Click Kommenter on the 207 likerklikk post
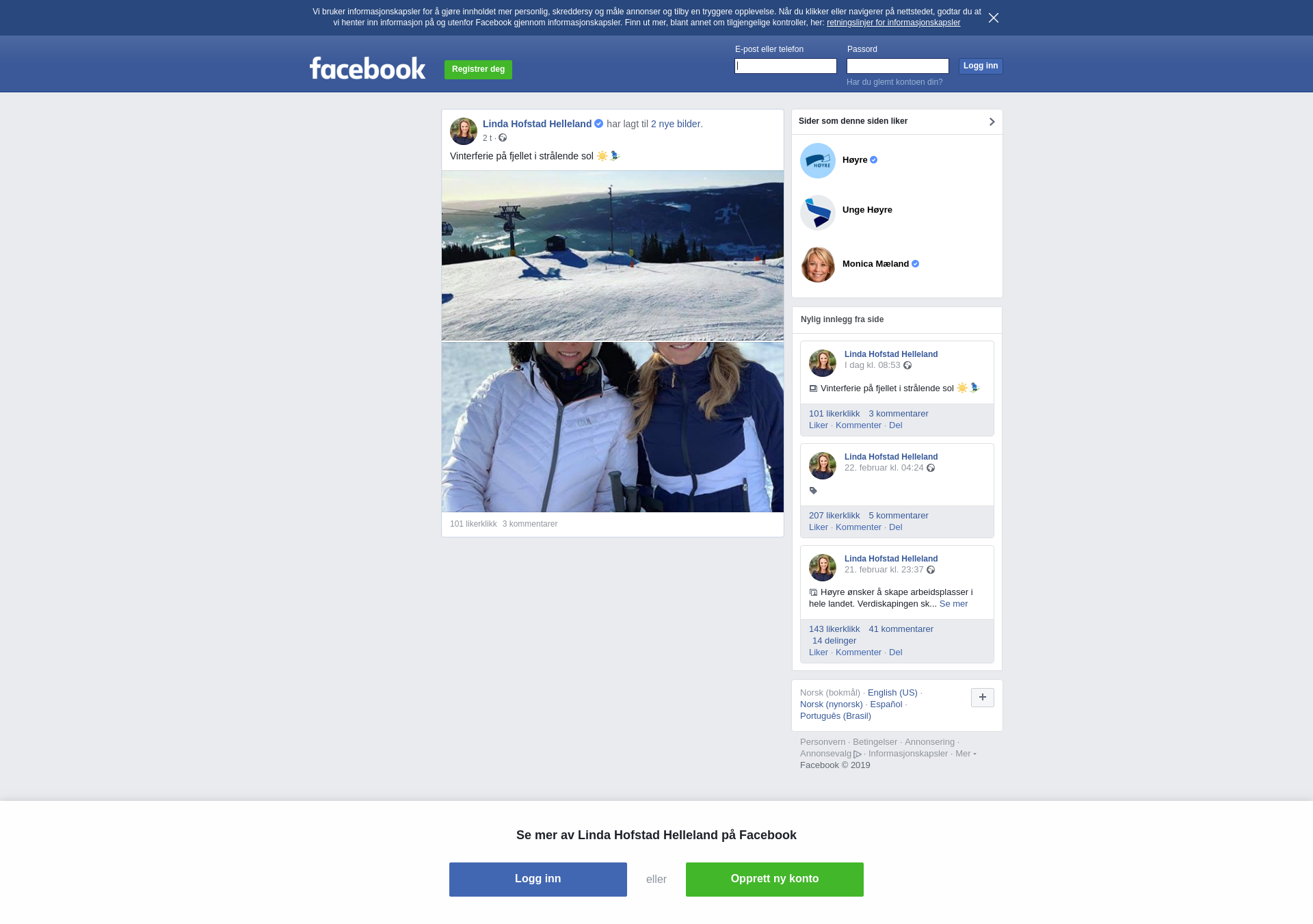 click(858, 527)
